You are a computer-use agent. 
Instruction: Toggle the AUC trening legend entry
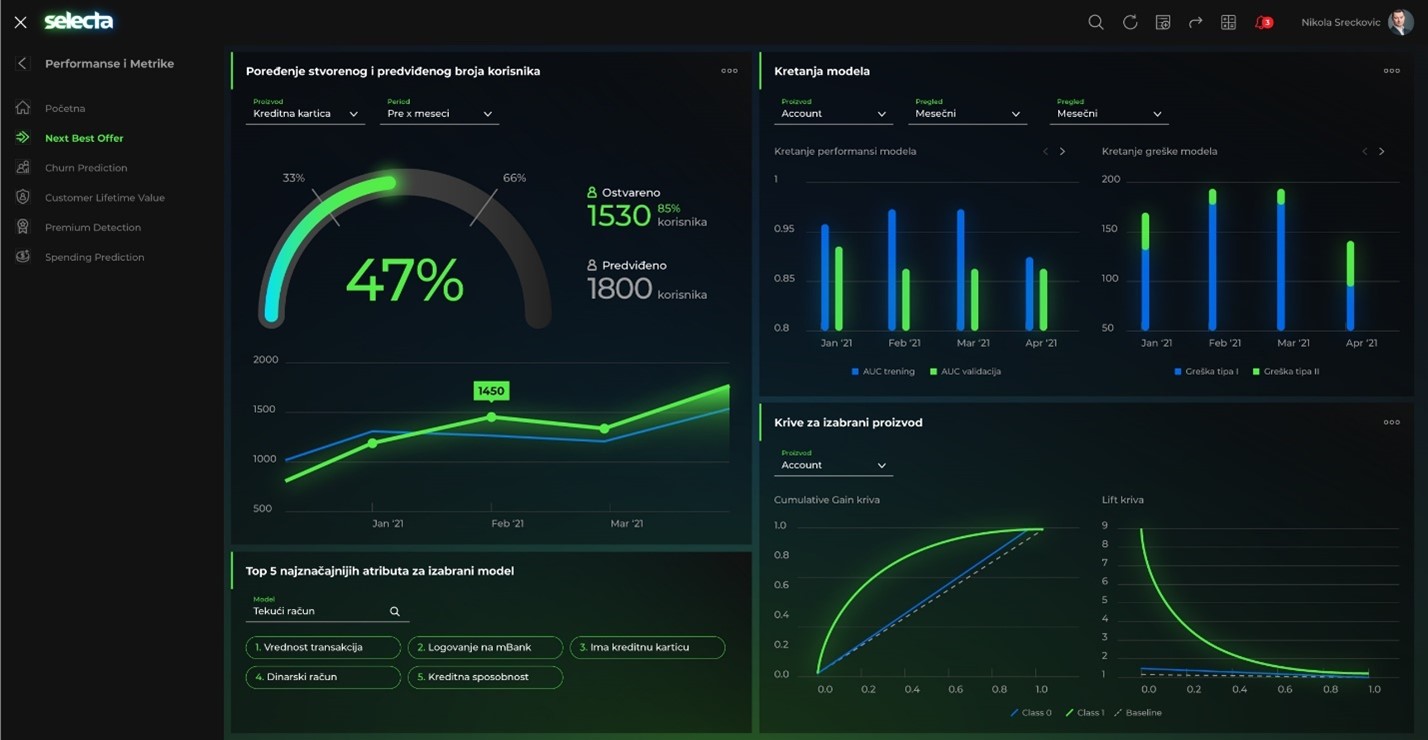[x=883, y=371]
